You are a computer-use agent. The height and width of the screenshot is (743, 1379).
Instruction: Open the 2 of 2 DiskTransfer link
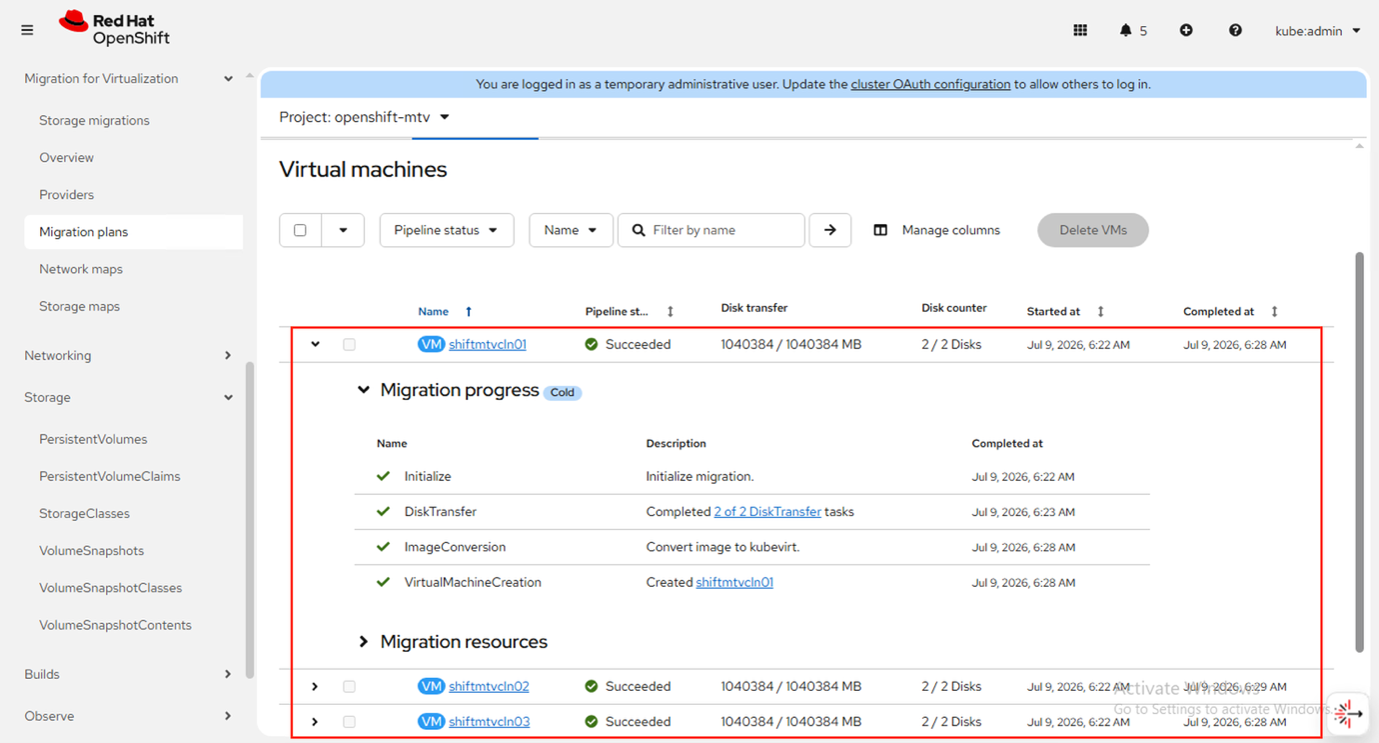[767, 511]
